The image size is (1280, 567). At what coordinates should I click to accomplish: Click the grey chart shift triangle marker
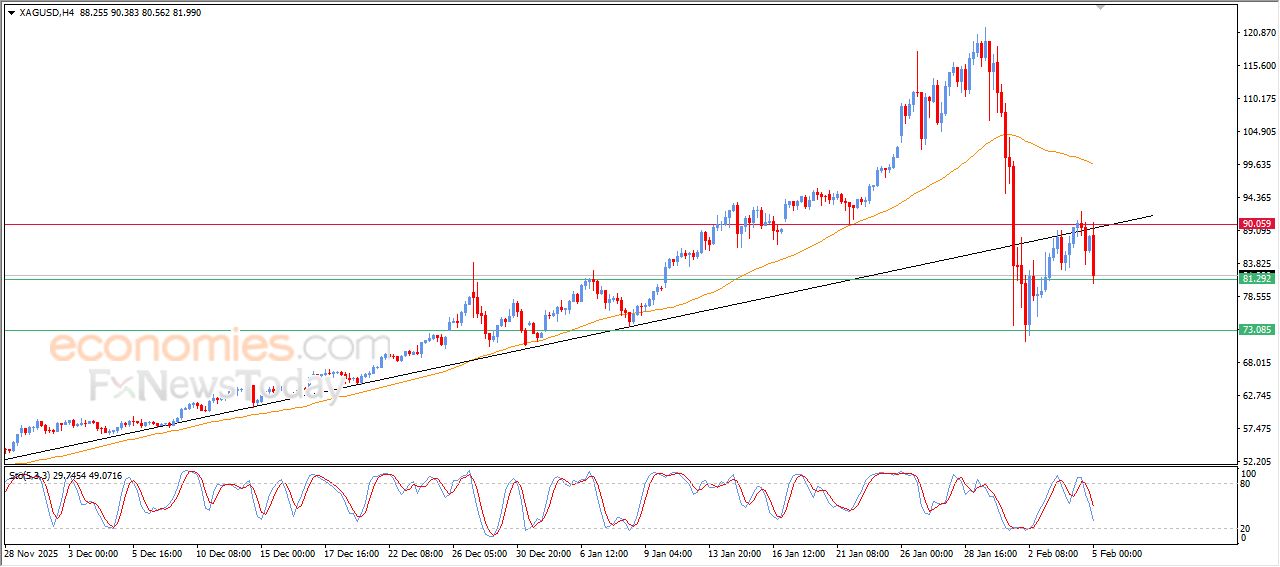coord(1101,7)
